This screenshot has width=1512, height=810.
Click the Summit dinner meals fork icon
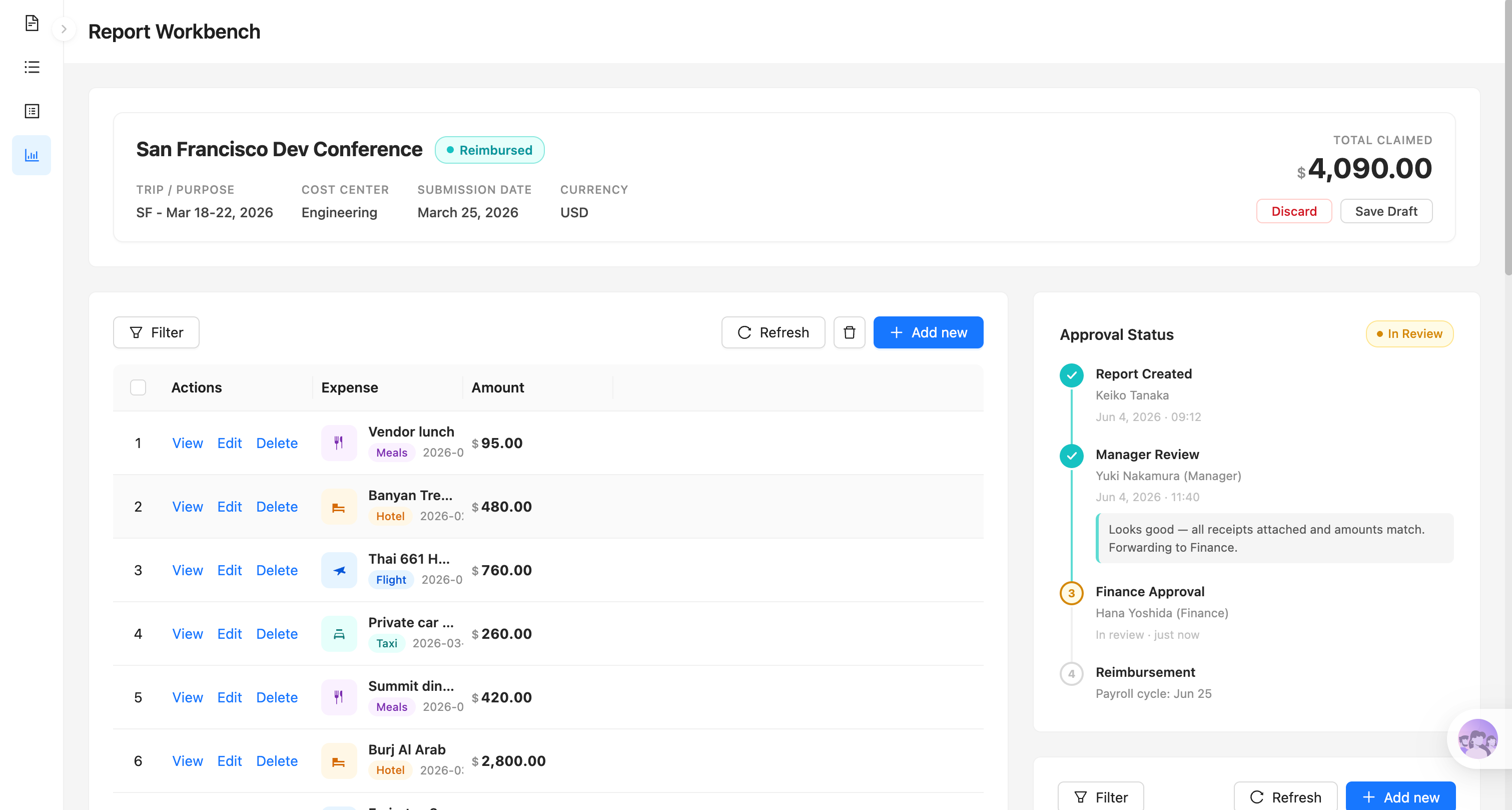(x=339, y=697)
